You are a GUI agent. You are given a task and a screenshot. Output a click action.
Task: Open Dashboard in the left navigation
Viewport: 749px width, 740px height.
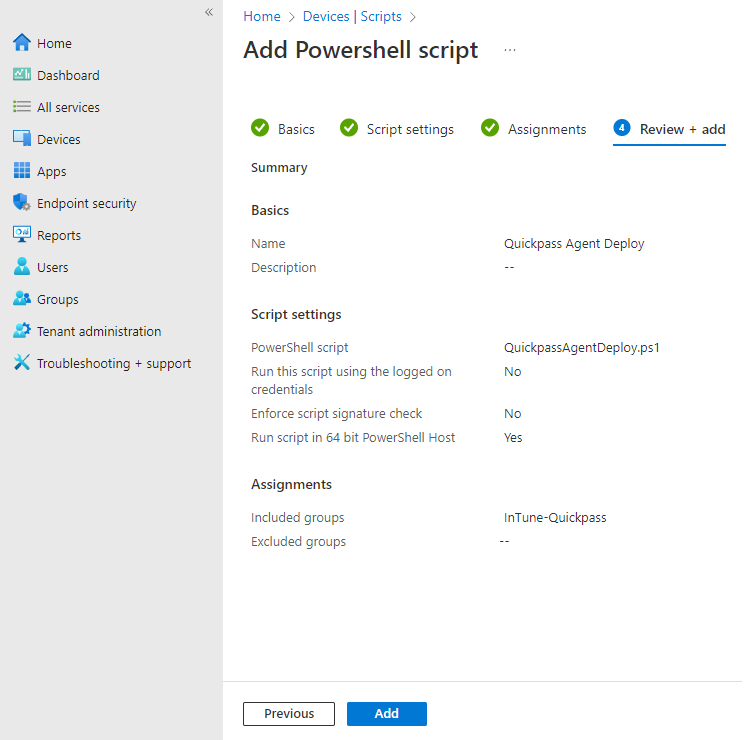pyautogui.click(x=68, y=75)
